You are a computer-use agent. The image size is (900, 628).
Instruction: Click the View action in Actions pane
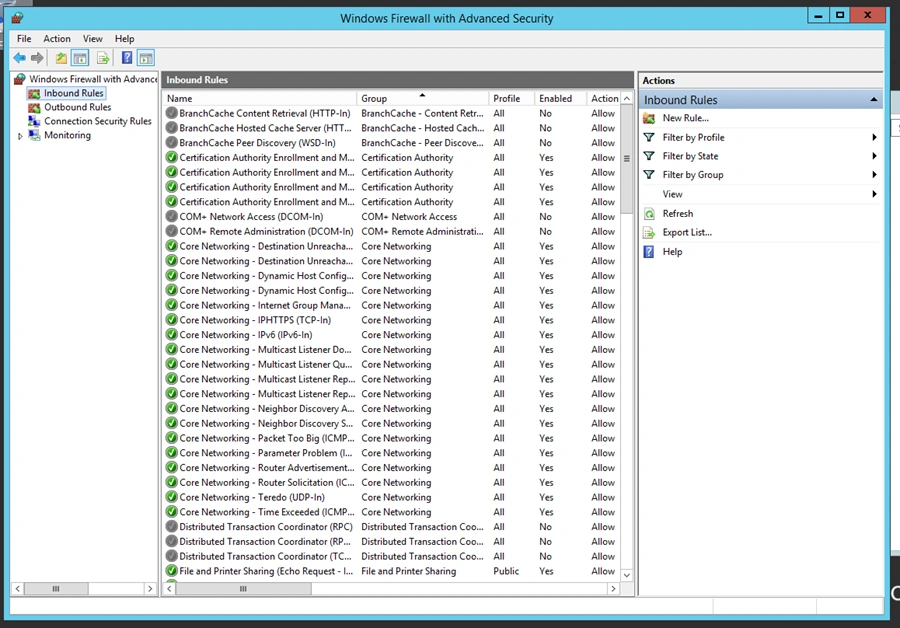coord(672,194)
